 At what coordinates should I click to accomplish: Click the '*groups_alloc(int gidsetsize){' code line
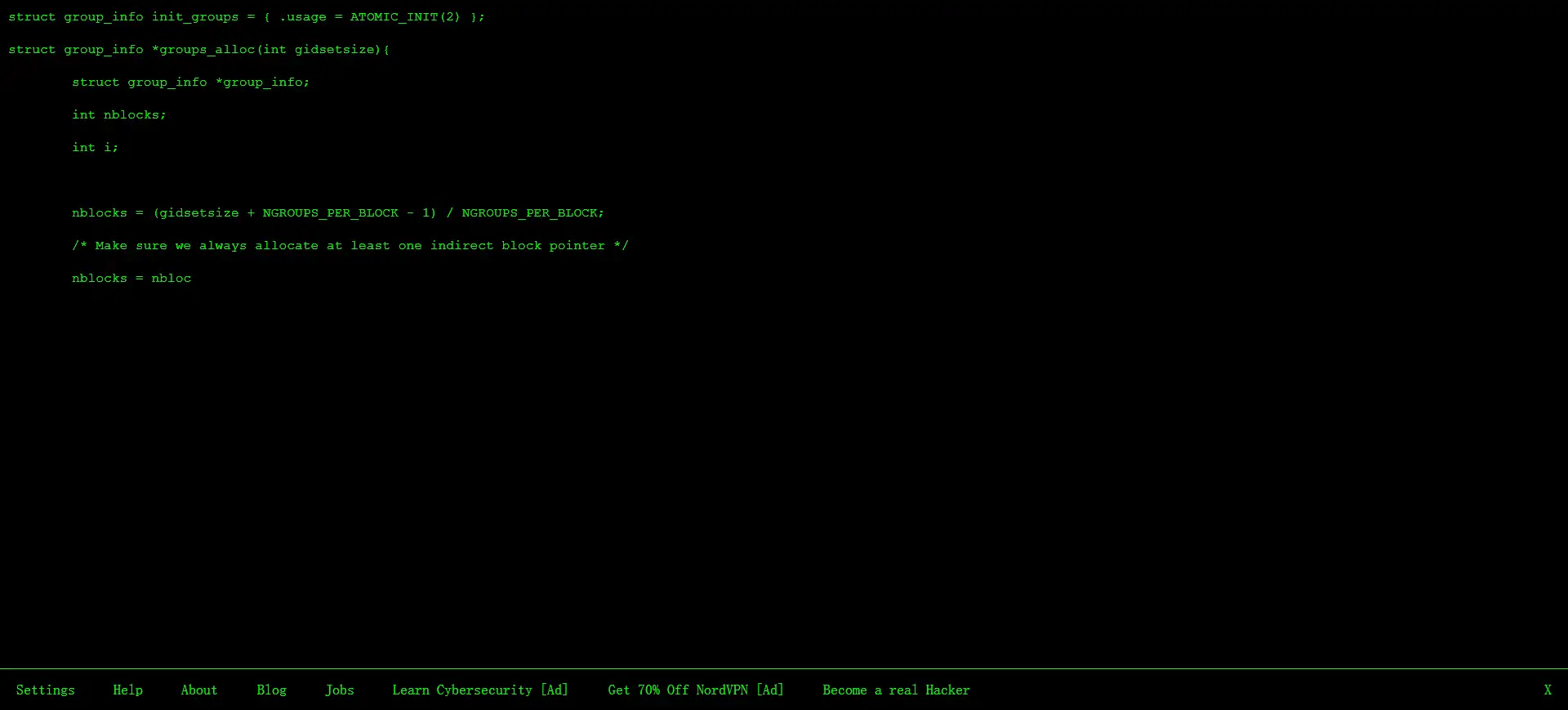(199, 50)
